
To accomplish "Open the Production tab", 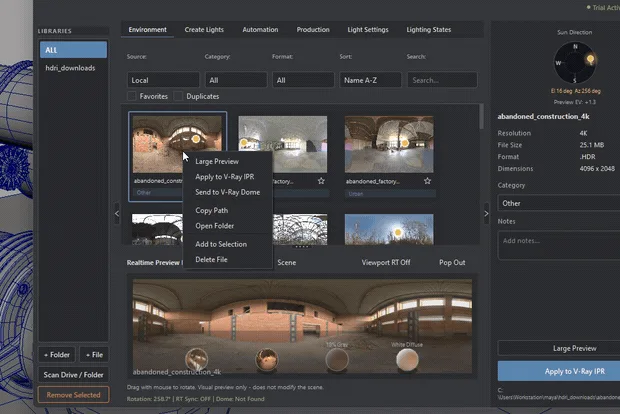I will point(313,30).
